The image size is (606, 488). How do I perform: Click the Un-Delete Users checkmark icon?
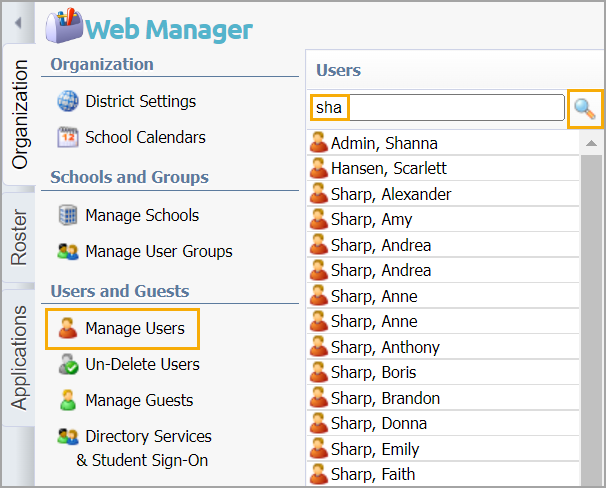[68, 364]
